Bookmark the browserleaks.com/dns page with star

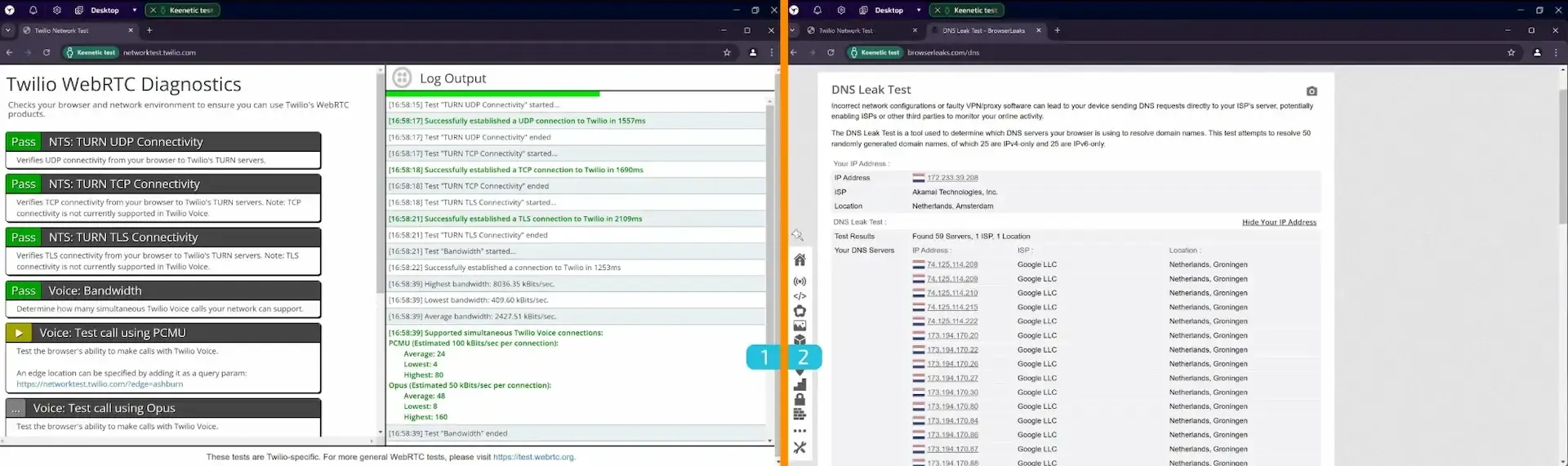click(1511, 52)
